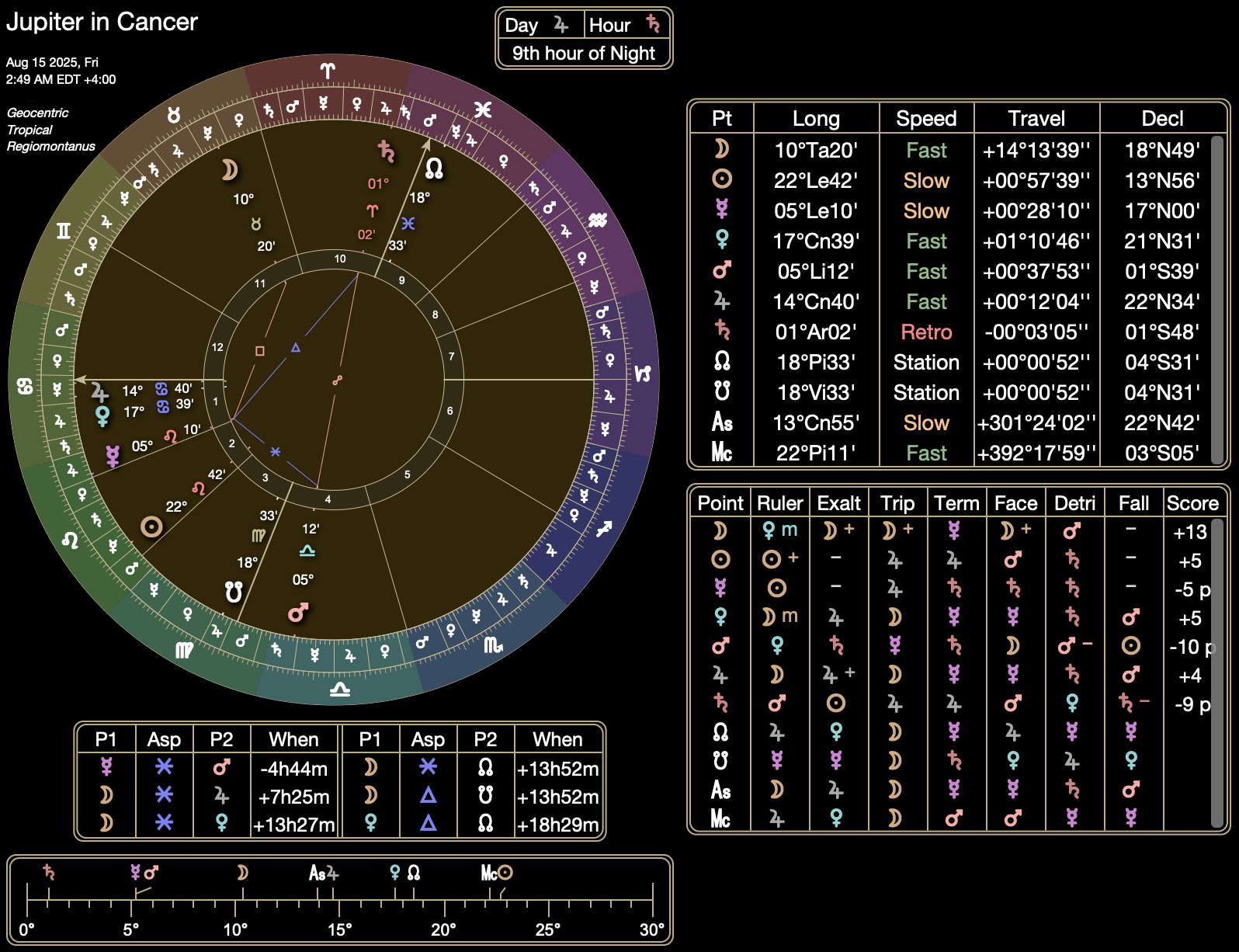Viewport: 1239px width, 952px height.
Task: Select the square aspect symbol in the wheel center
Action: [260, 351]
